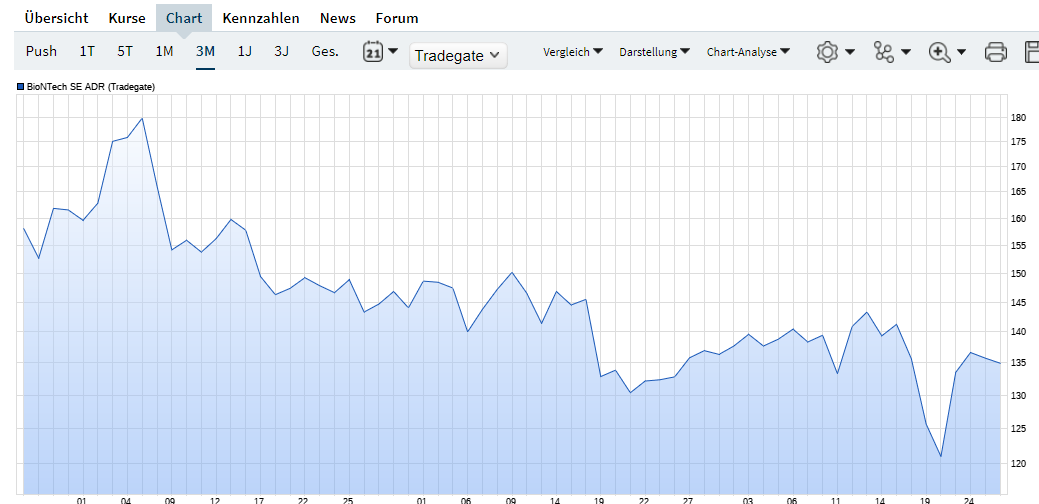Click the 180 price axis label

pyautogui.click(x=1019, y=118)
